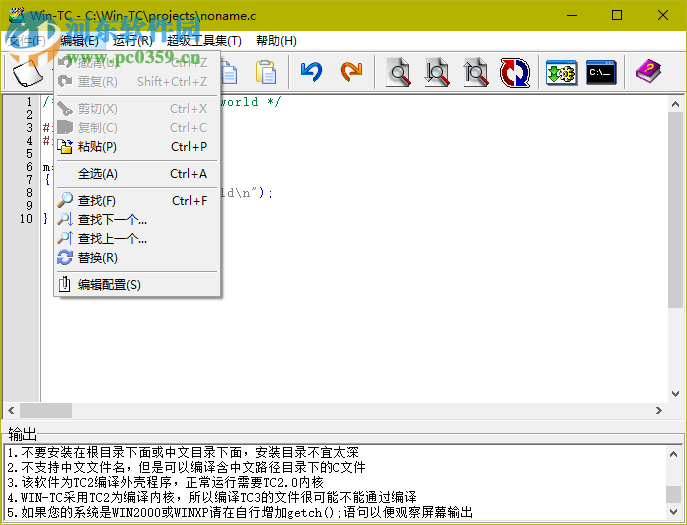Click the find next toolbar icon

[x=437, y=72]
